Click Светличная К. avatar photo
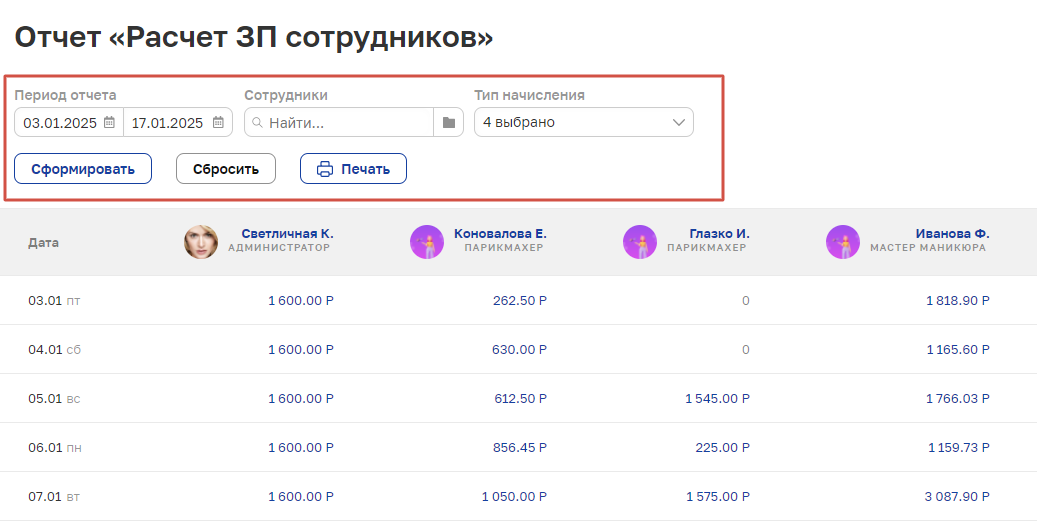 point(201,242)
